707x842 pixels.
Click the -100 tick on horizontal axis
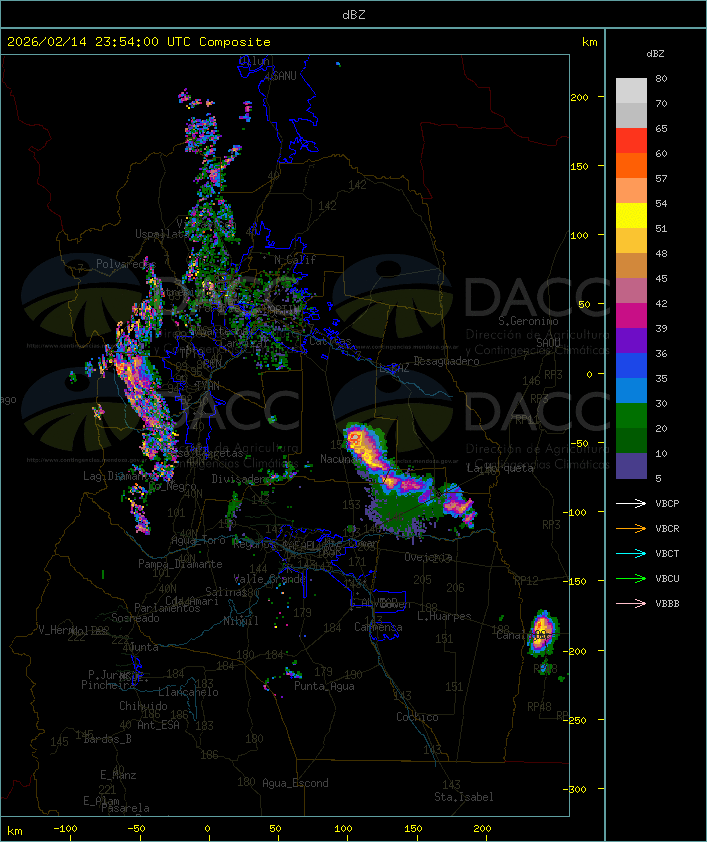[65, 829]
